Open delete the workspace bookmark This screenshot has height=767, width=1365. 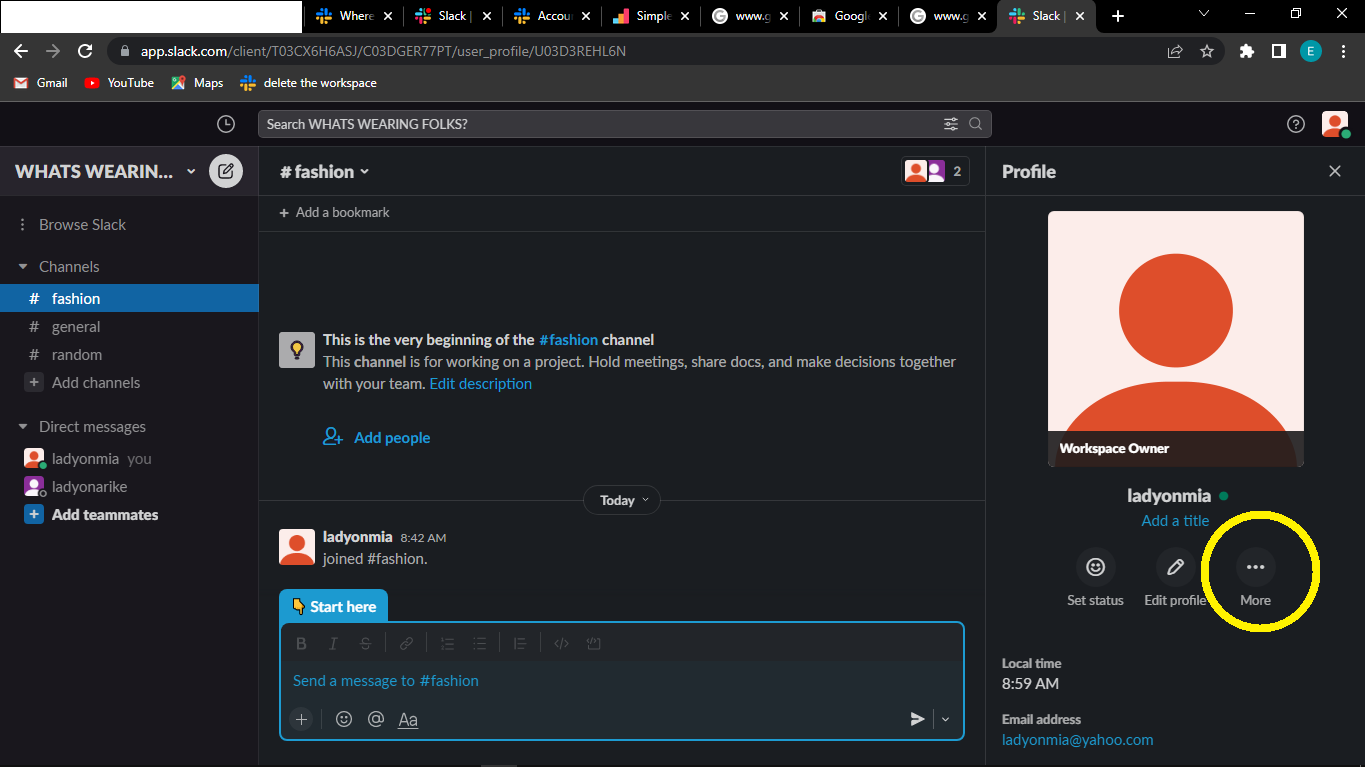point(308,83)
